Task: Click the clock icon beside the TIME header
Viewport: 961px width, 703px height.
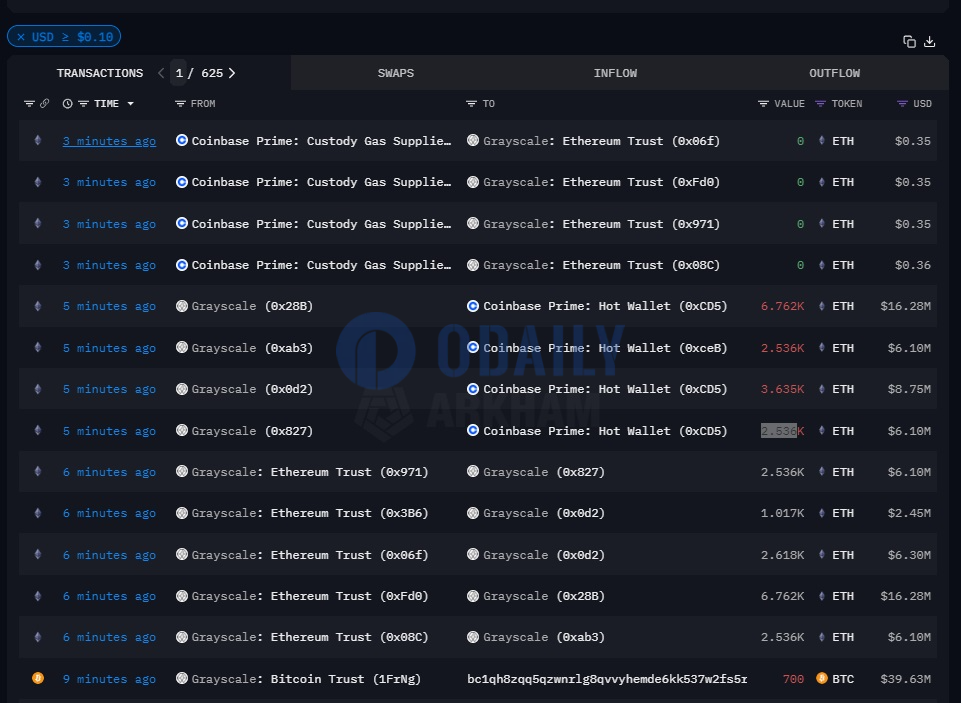Action: point(67,104)
